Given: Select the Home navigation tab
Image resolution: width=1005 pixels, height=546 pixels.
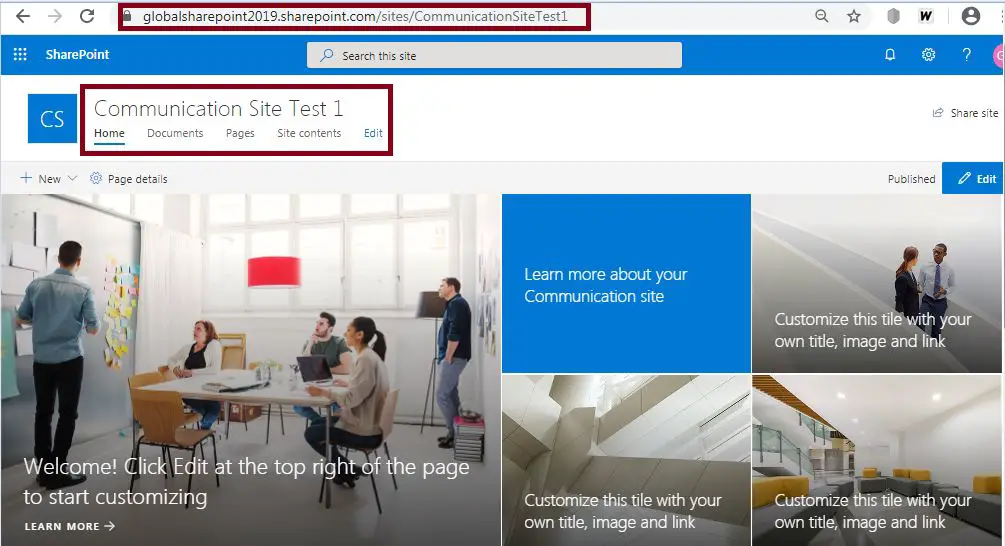Looking at the screenshot, I should (x=110, y=133).
